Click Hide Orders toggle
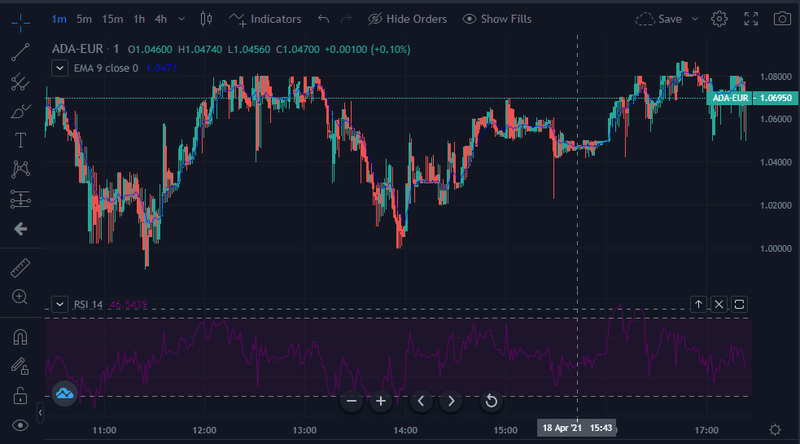The image size is (800, 444). point(407,19)
